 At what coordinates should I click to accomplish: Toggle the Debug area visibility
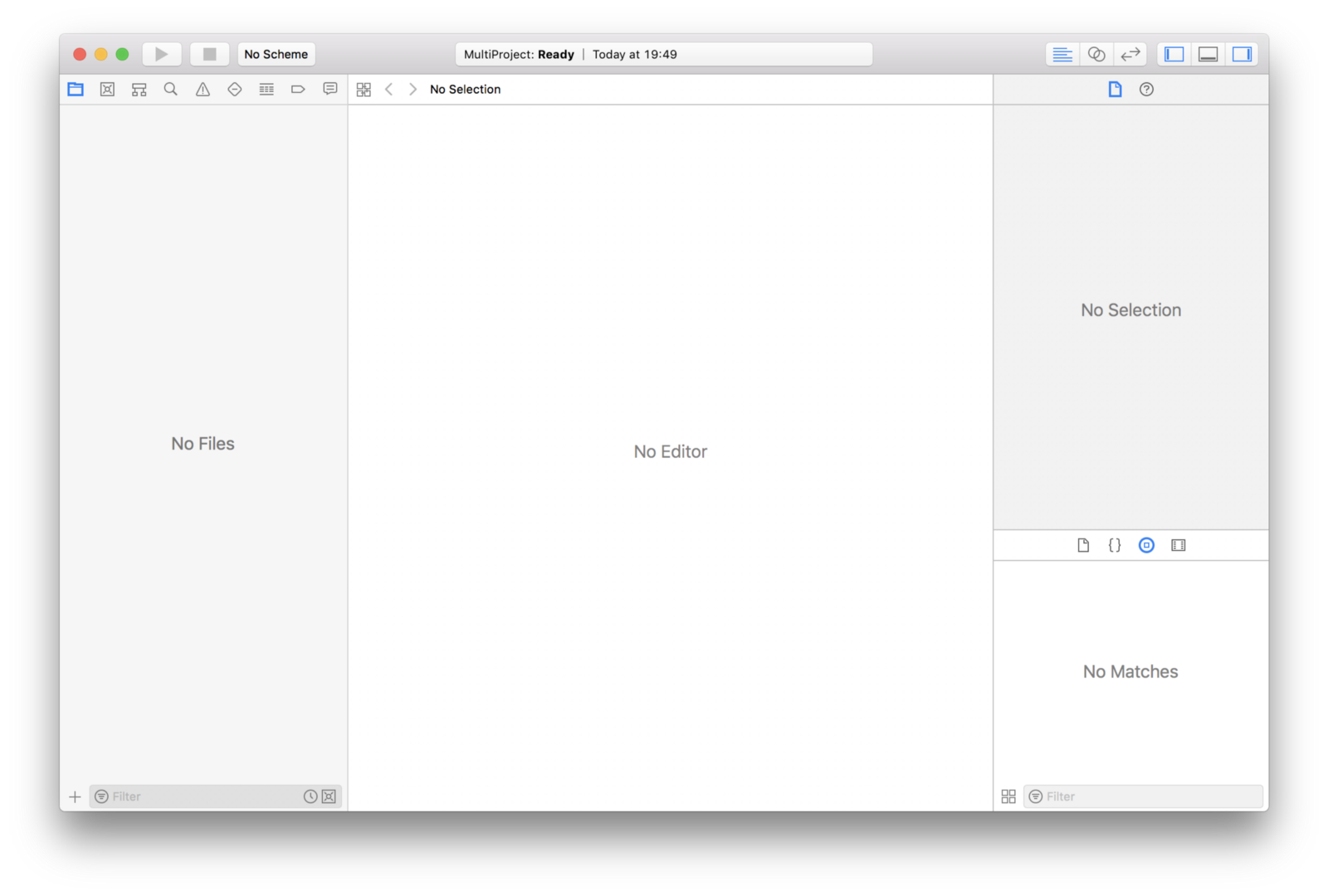pos(1208,54)
